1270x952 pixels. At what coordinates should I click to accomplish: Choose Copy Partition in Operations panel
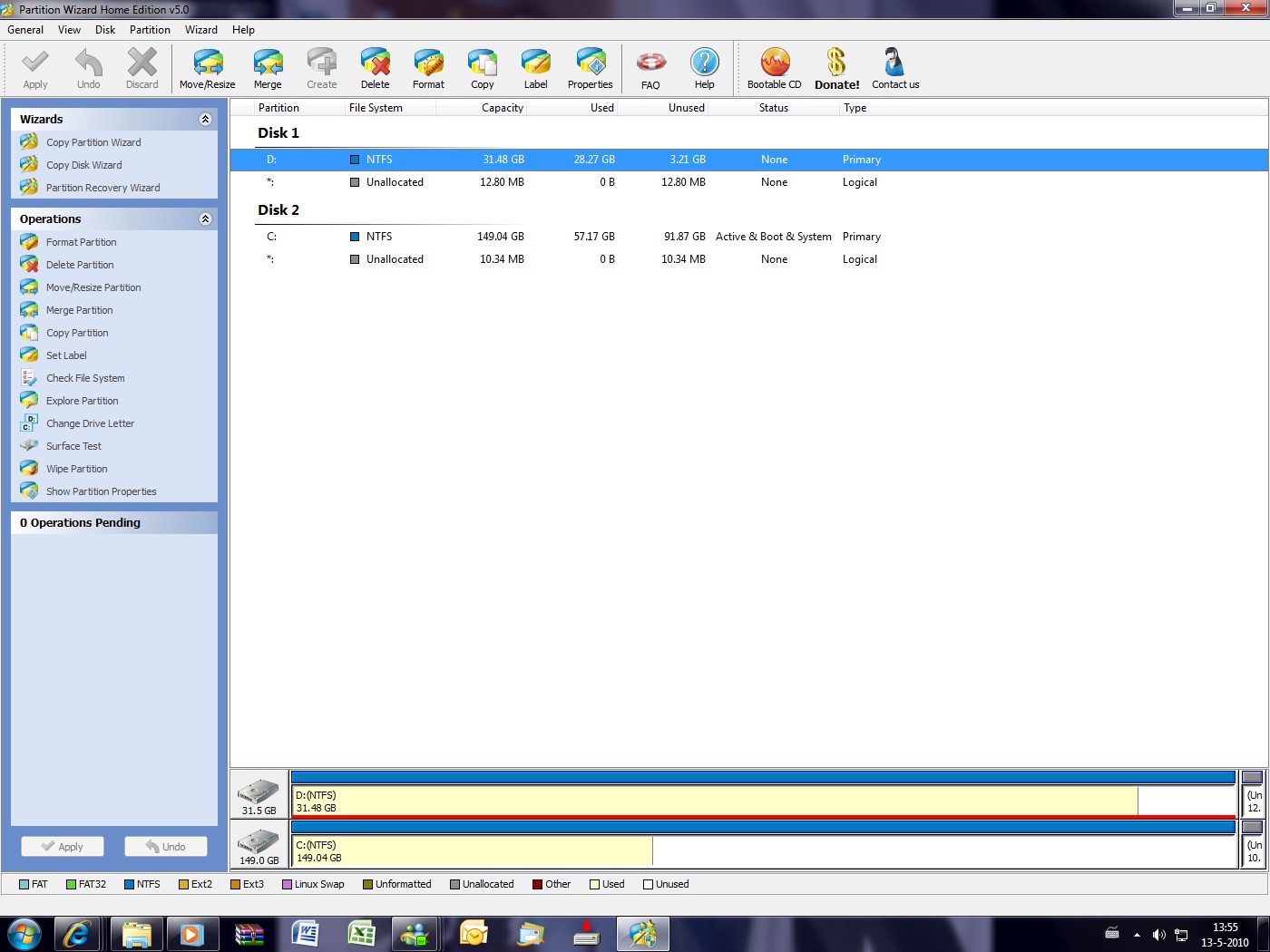77,333
